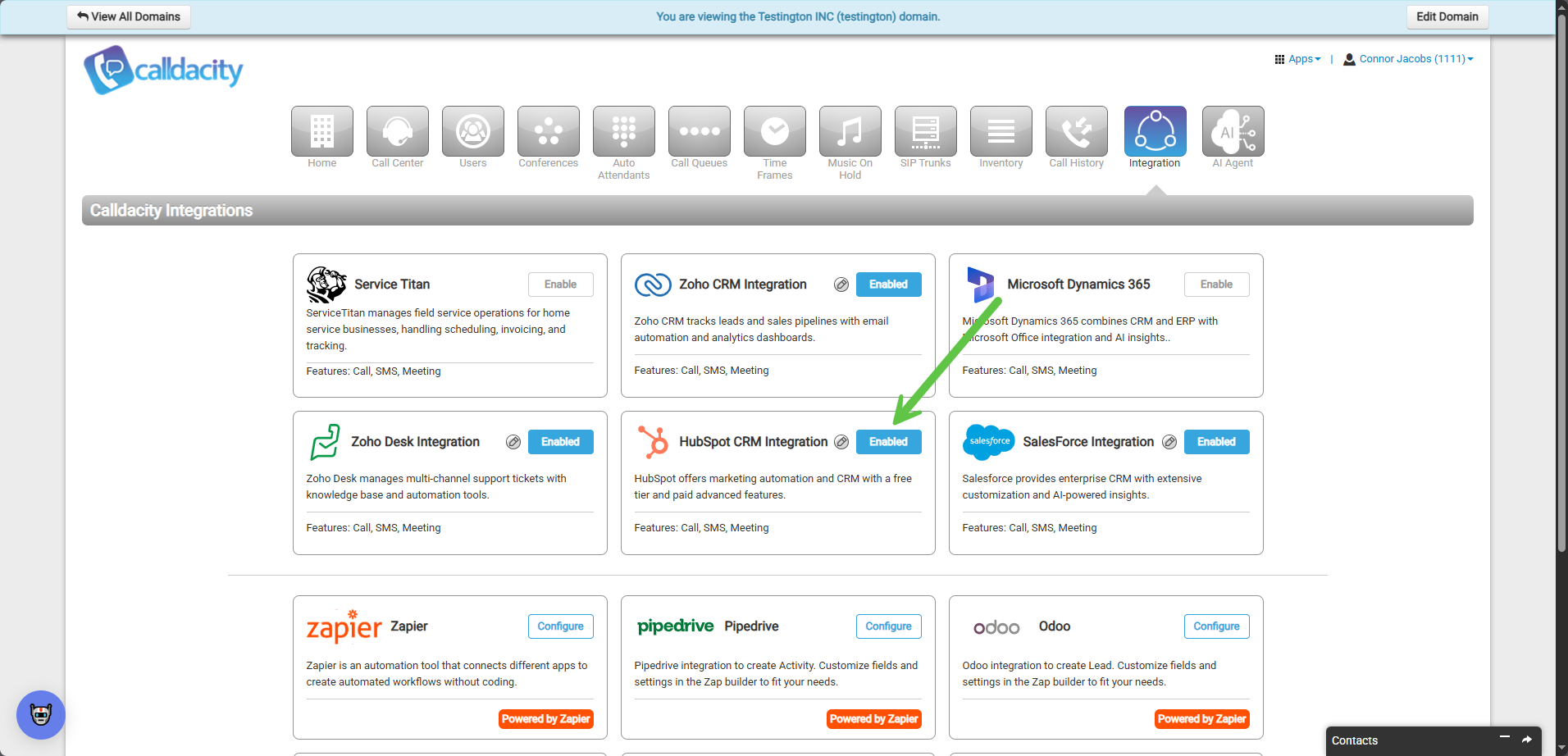Open the Auto Attendants icon
Screen dimensions: 1568x756
pyautogui.click(x=623, y=131)
